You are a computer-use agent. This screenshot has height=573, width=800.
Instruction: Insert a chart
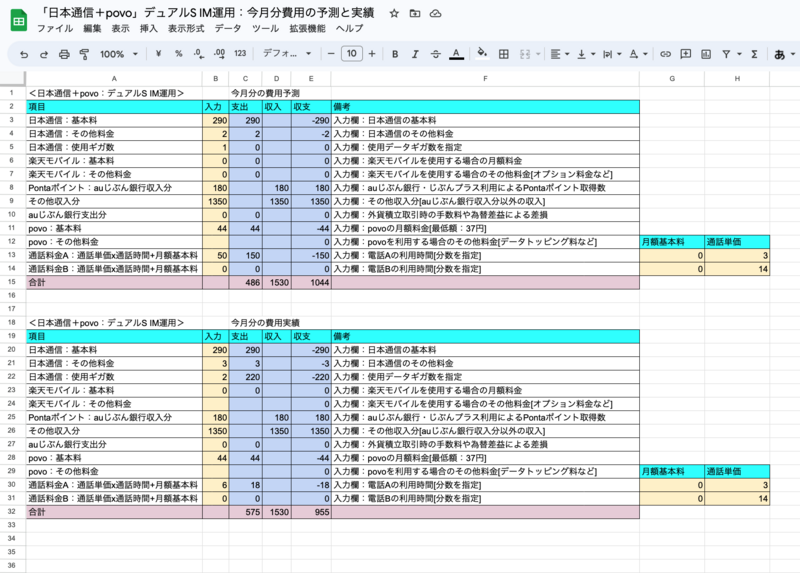(x=706, y=54)
